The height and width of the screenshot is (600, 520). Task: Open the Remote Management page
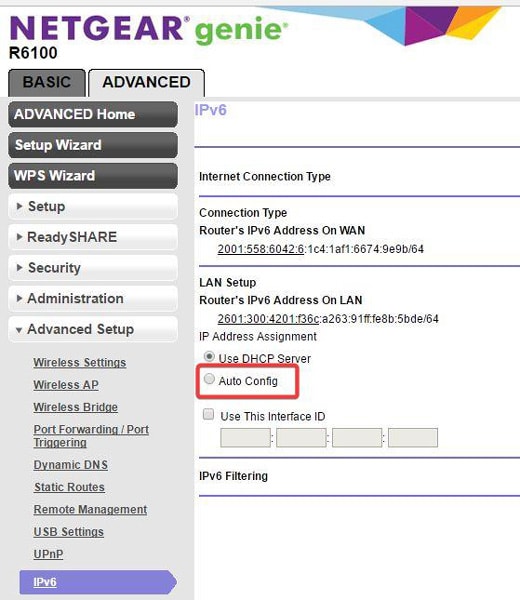(90, 510)
